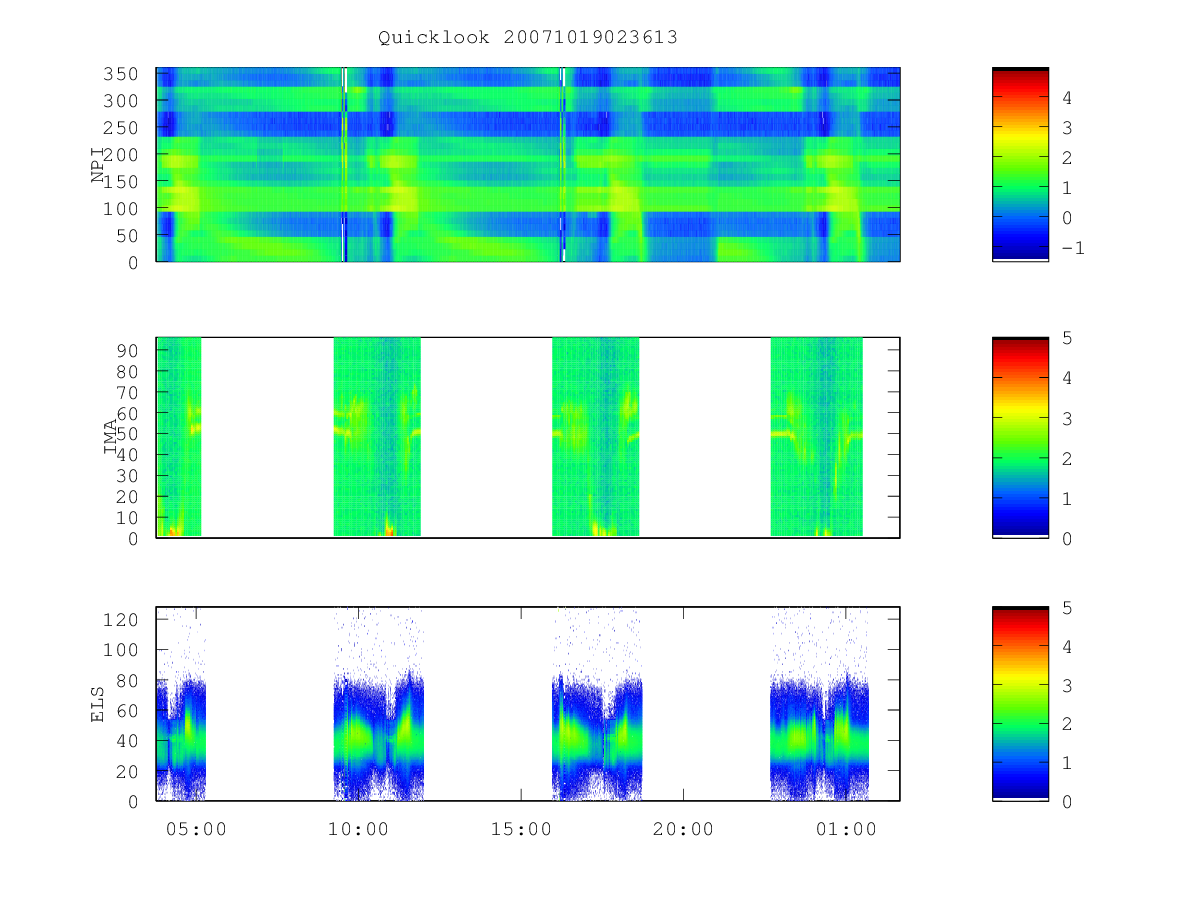Click the 01:00 time axis label
The image size is (1200, 900).
(846, 829)
